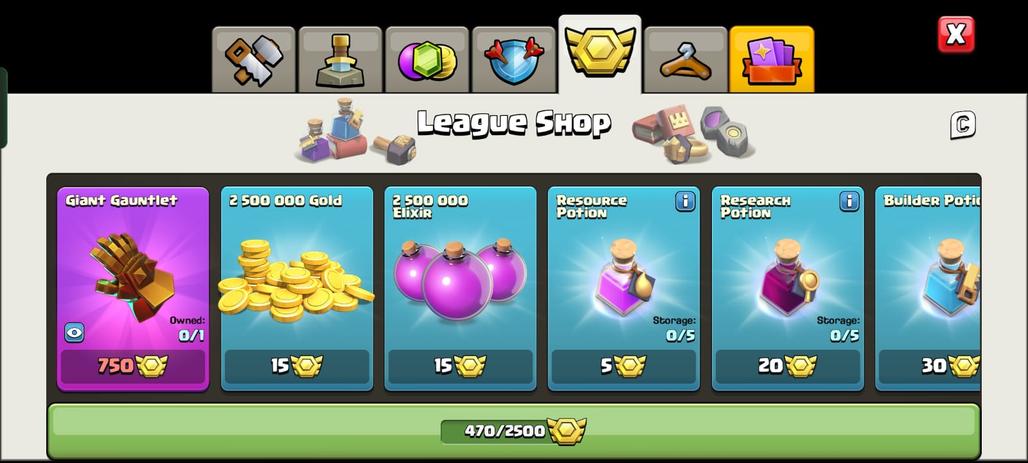This screenshot has height=463, width=1028.
Task: Show info for Research Potion
Action: click(x=849, y=201)
